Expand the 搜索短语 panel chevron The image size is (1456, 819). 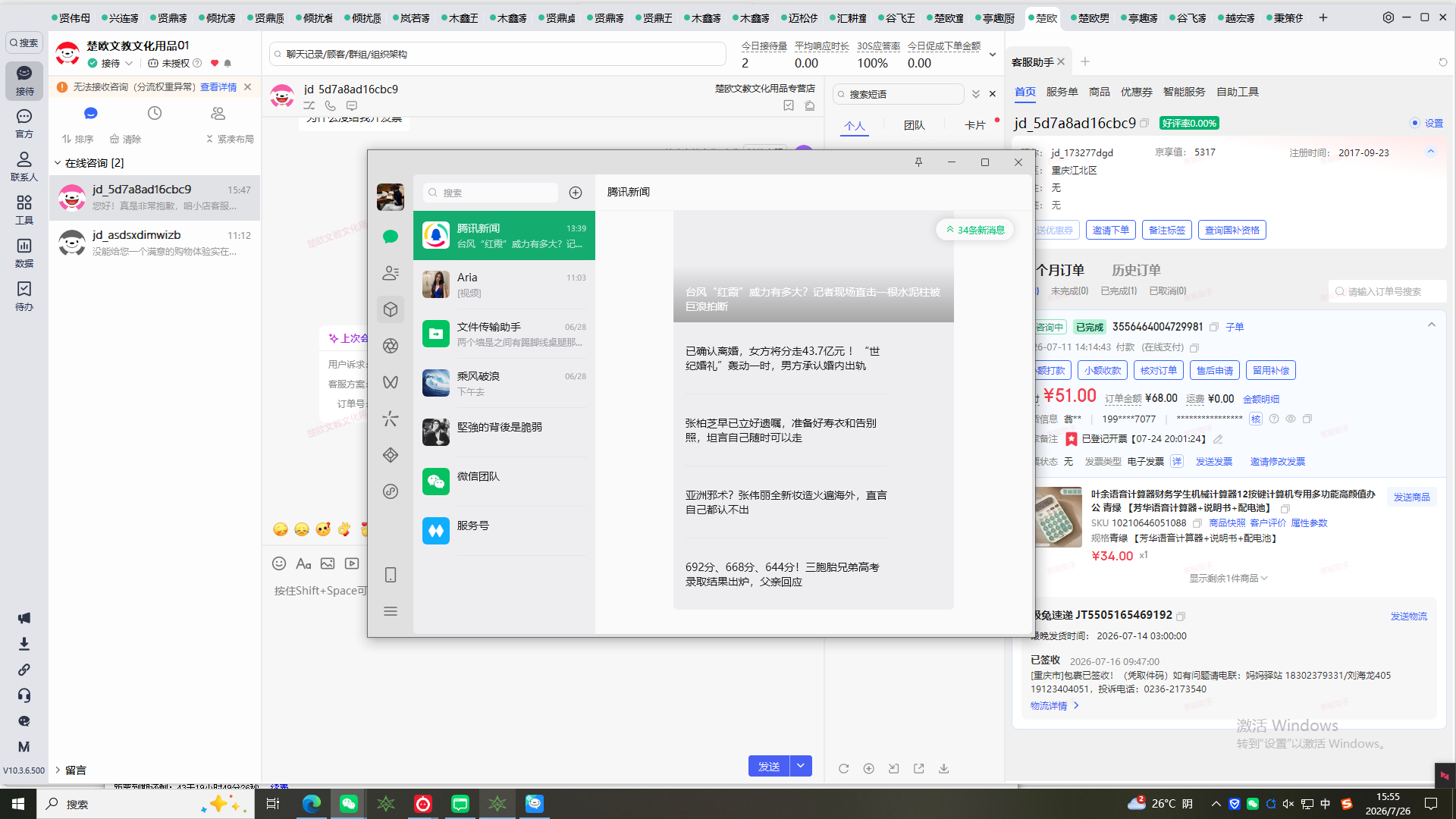[976, 94]
